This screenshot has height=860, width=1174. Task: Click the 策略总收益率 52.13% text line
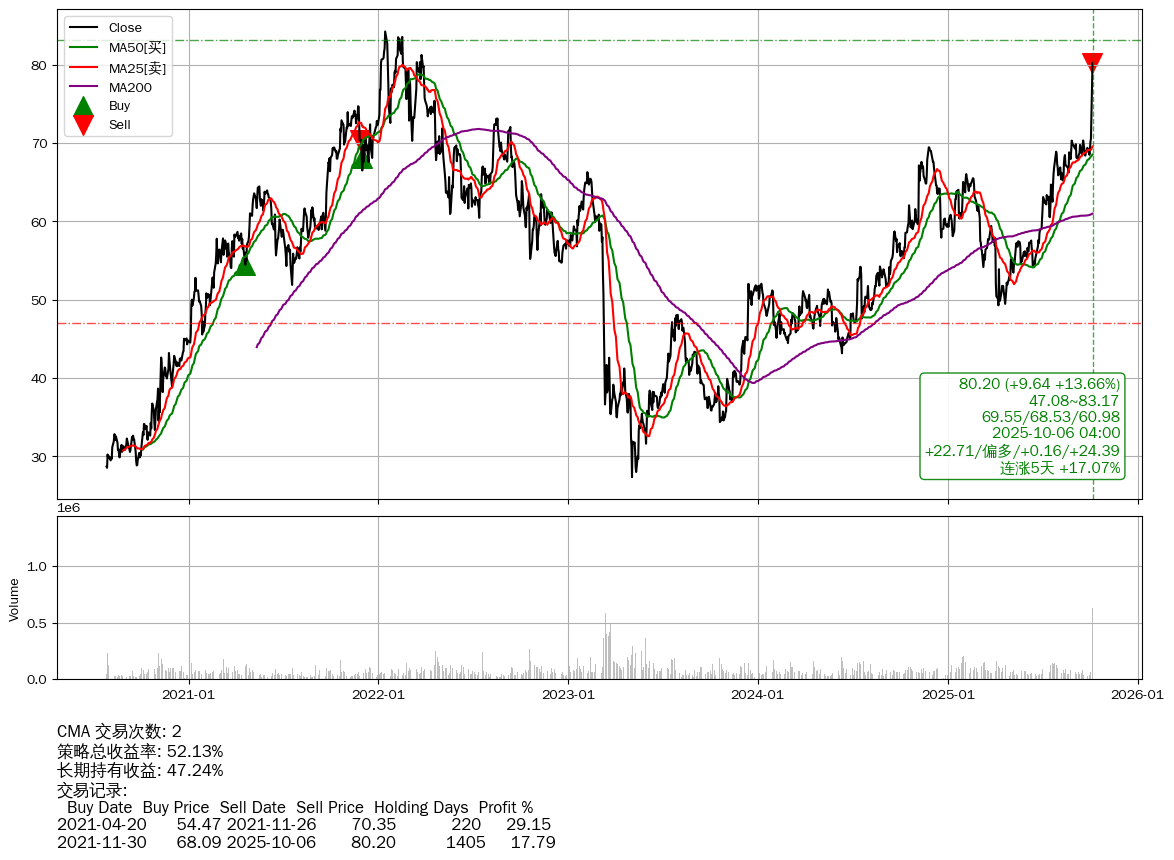coord(140,751)
